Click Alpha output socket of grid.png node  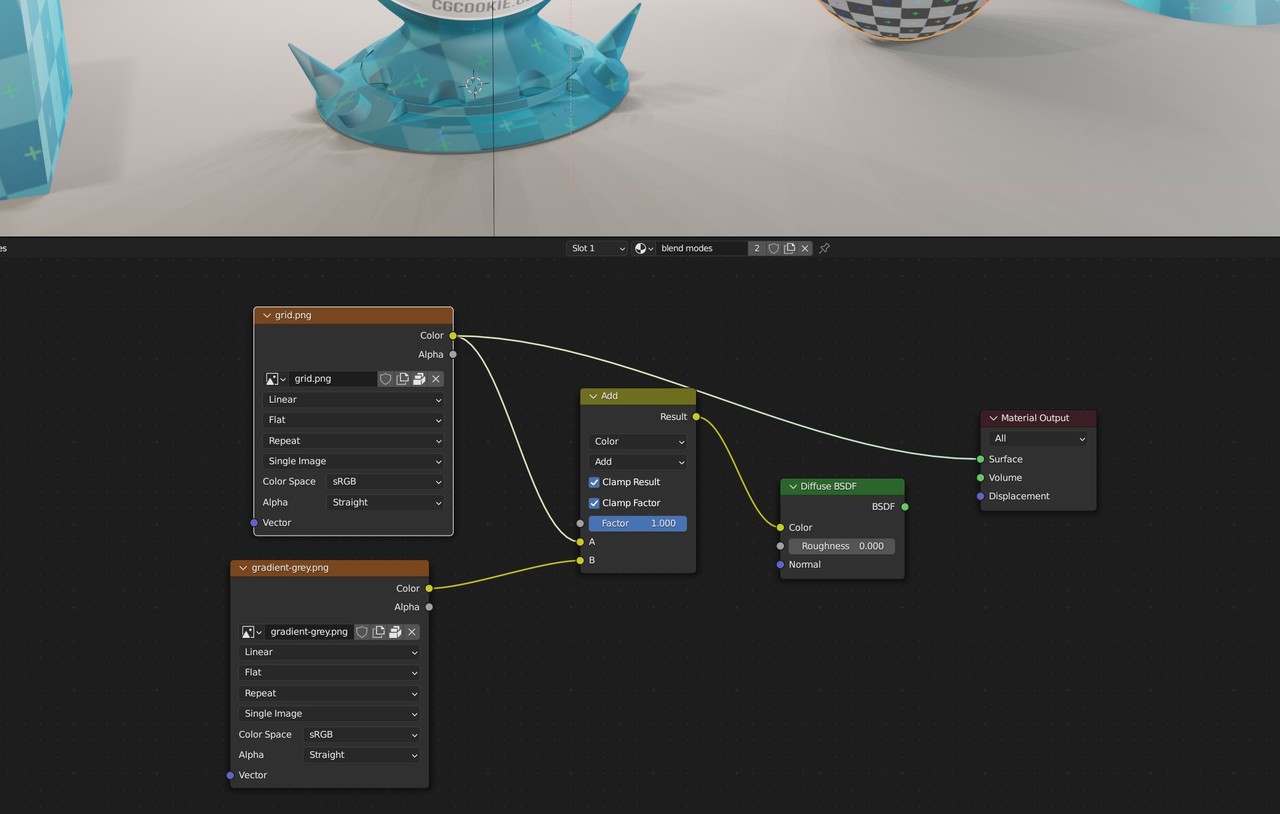click(453, 354)
